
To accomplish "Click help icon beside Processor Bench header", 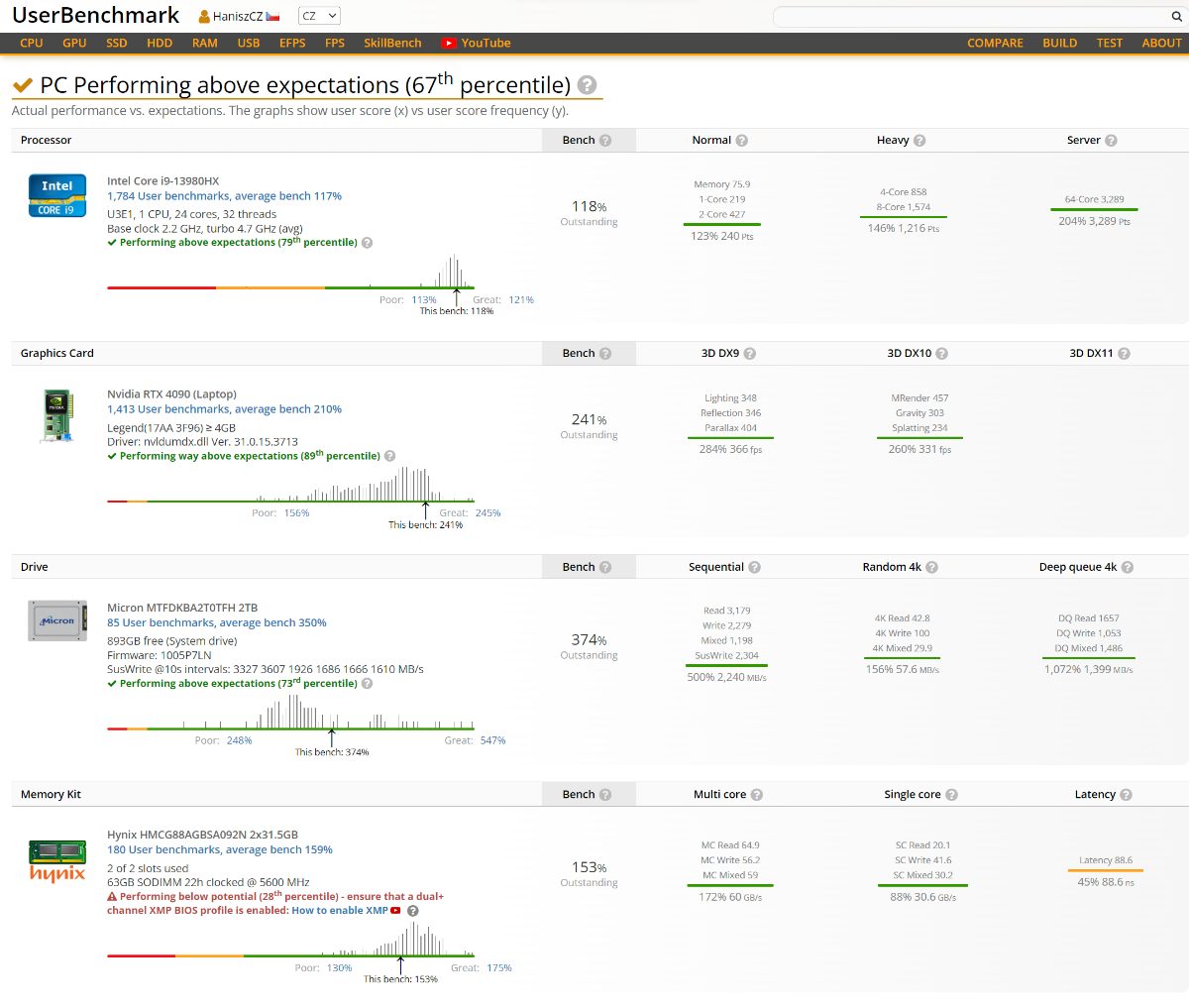I will click(x=605, y=141).
